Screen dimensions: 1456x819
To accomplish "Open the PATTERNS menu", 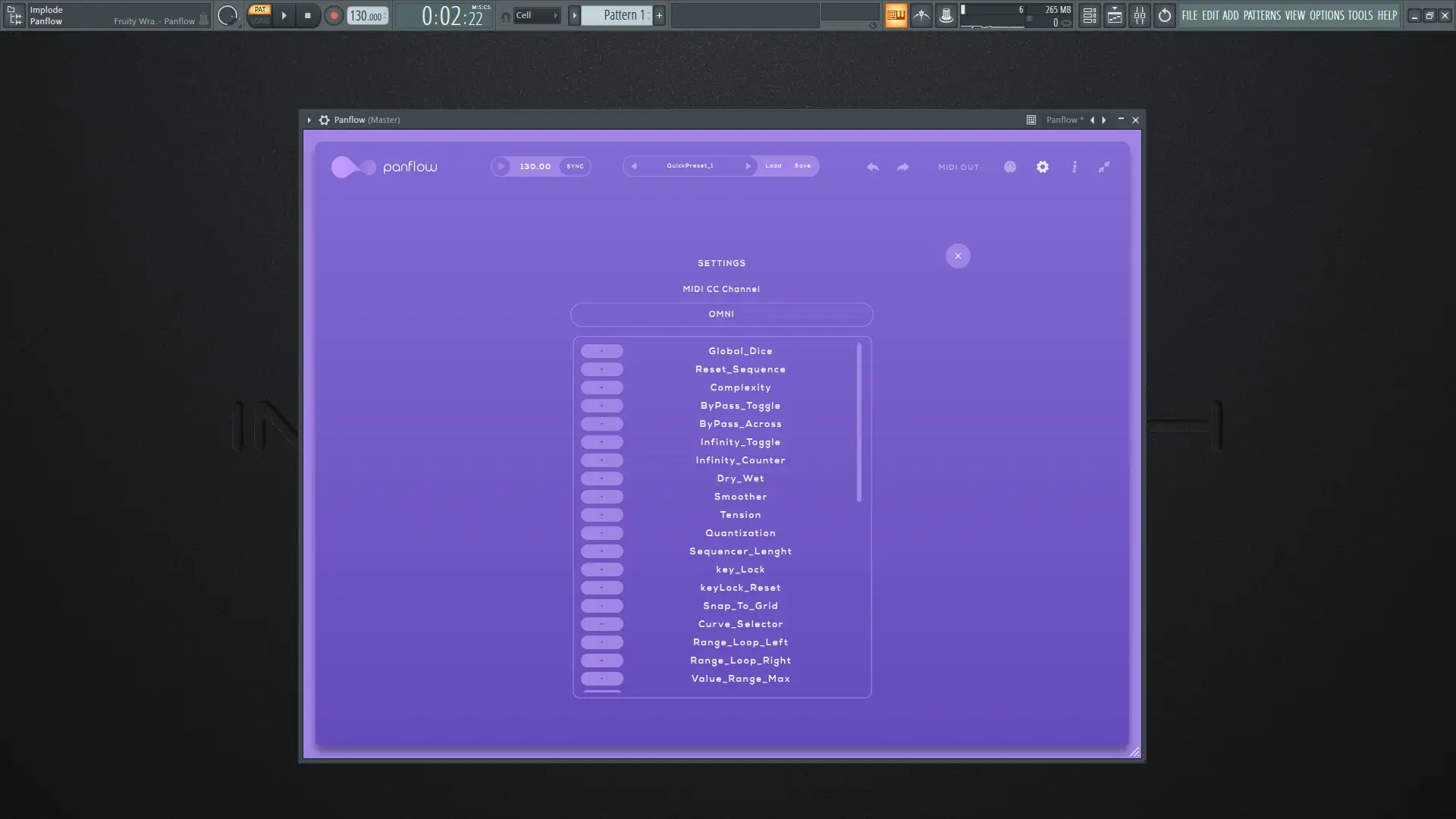I will (x=1262, y=15).
